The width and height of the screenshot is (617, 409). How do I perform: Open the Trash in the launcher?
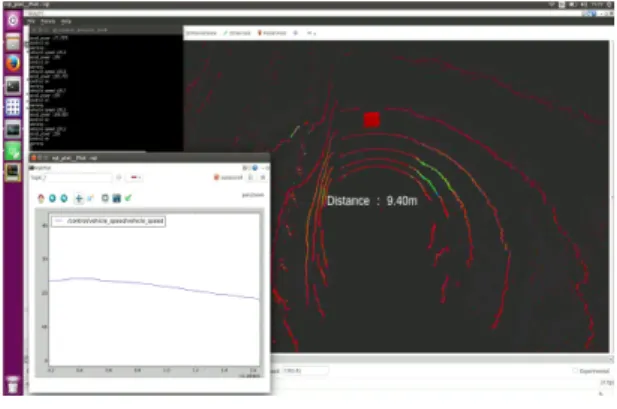13,385
